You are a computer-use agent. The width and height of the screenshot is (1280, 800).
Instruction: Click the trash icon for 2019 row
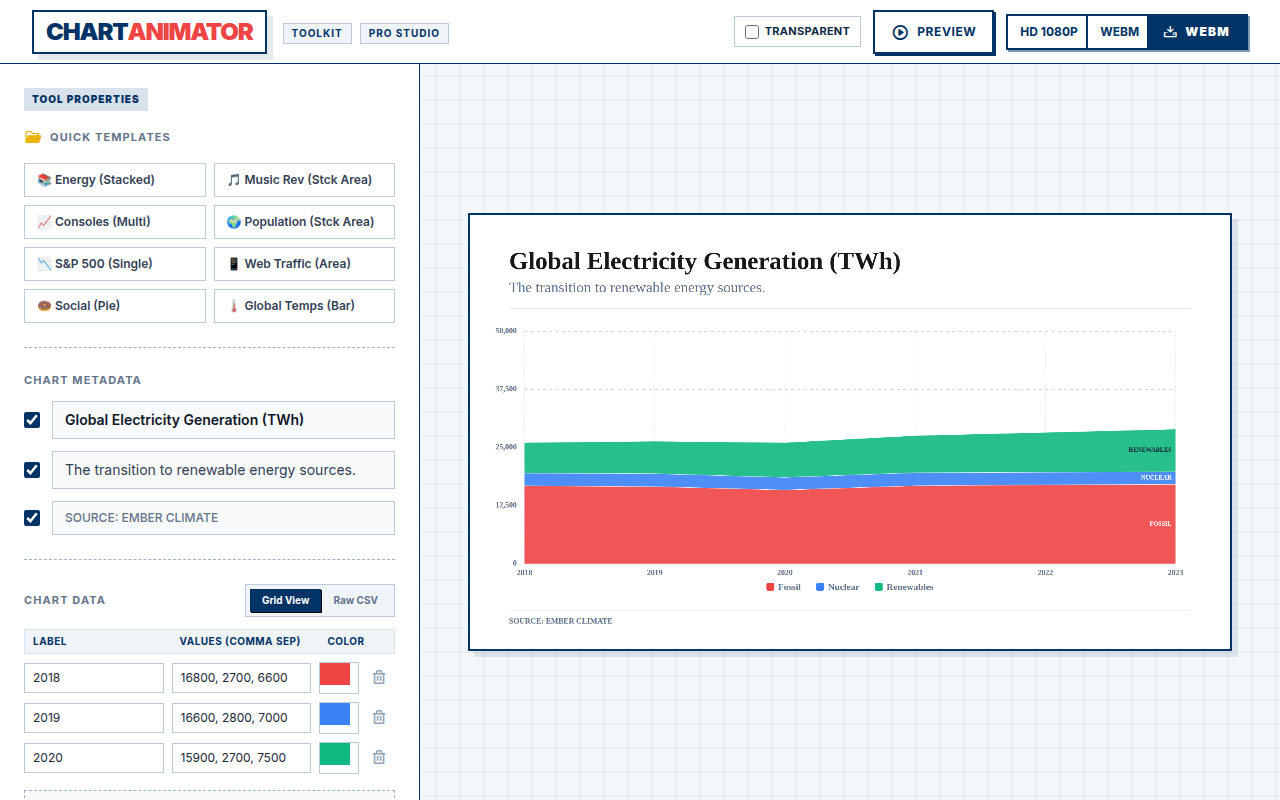click(x=379, y=717)
